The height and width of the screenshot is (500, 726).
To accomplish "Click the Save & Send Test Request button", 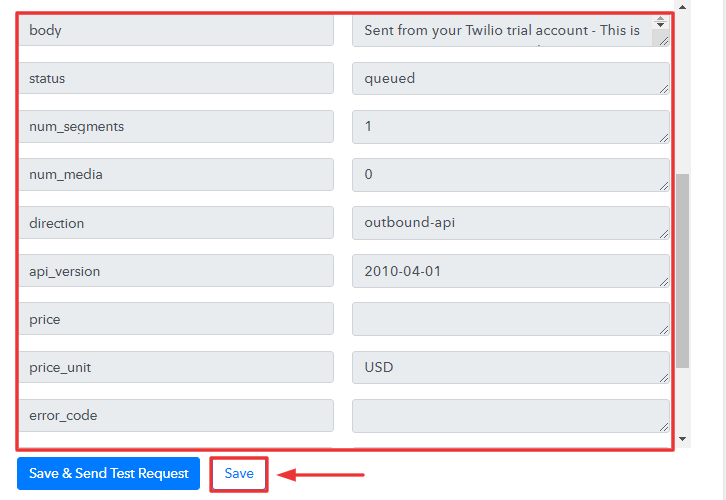I will click(x=109, y=473).
